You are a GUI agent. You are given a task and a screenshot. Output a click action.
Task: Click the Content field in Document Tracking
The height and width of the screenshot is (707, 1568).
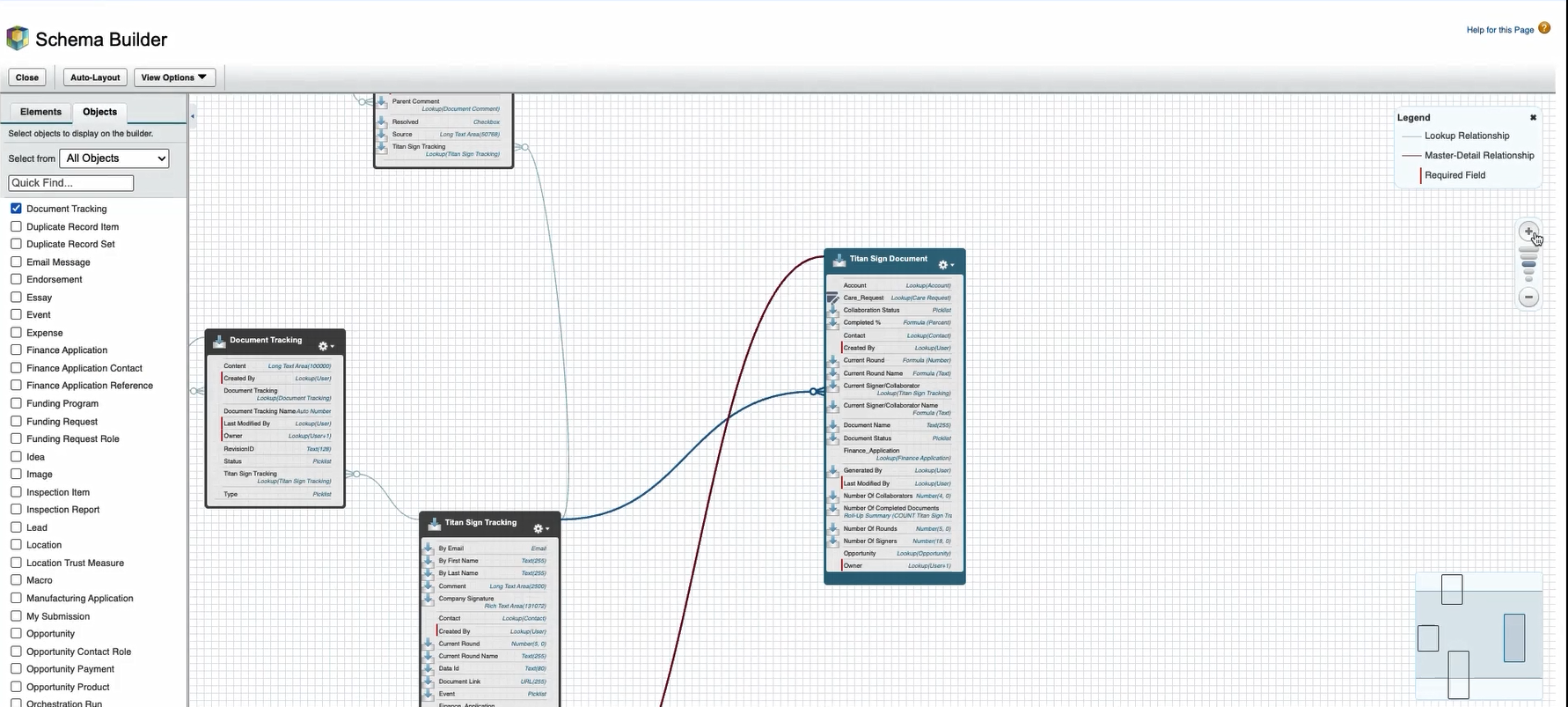tap(277, 365)
